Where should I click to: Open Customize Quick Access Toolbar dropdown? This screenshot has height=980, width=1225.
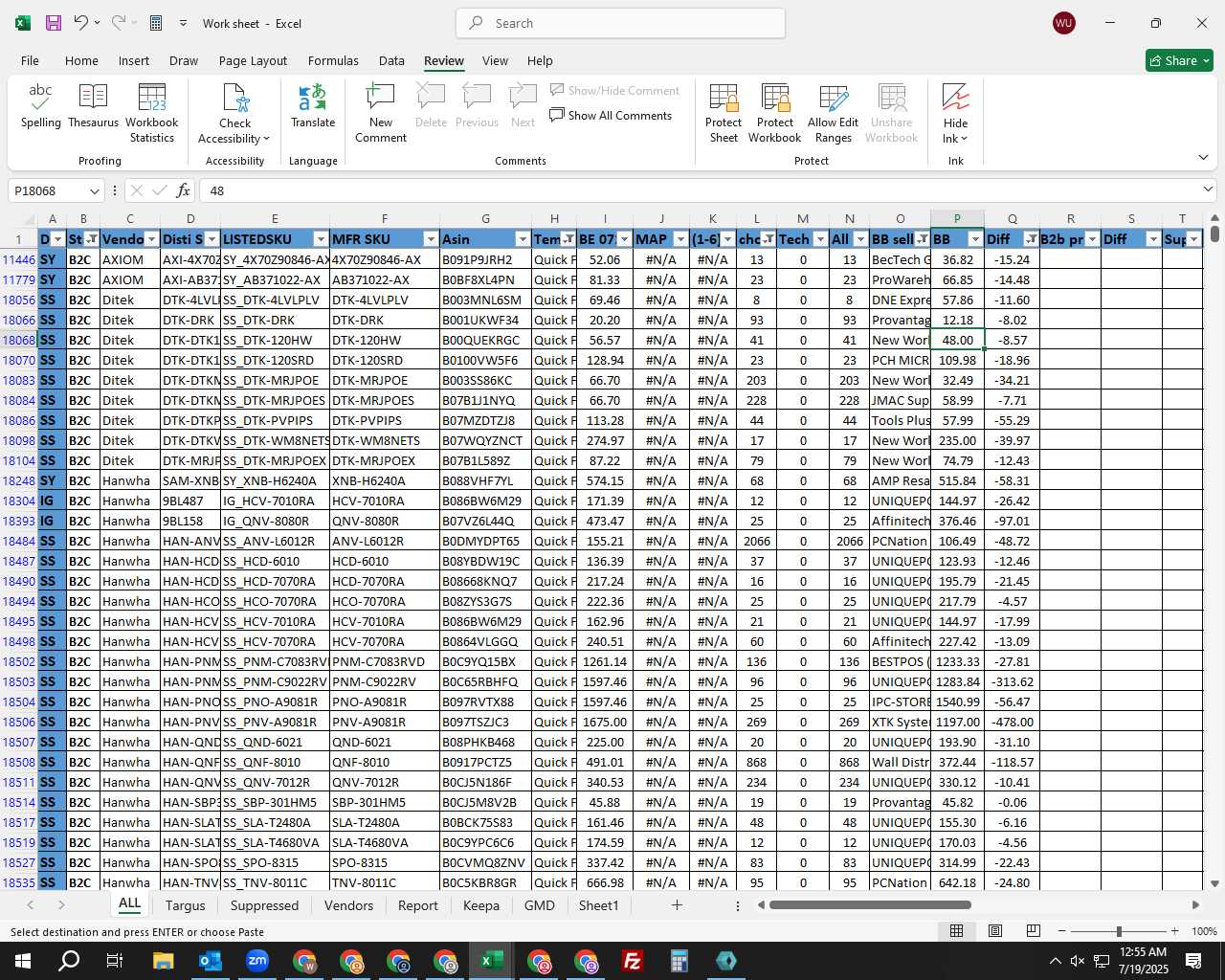click(182, 23)
